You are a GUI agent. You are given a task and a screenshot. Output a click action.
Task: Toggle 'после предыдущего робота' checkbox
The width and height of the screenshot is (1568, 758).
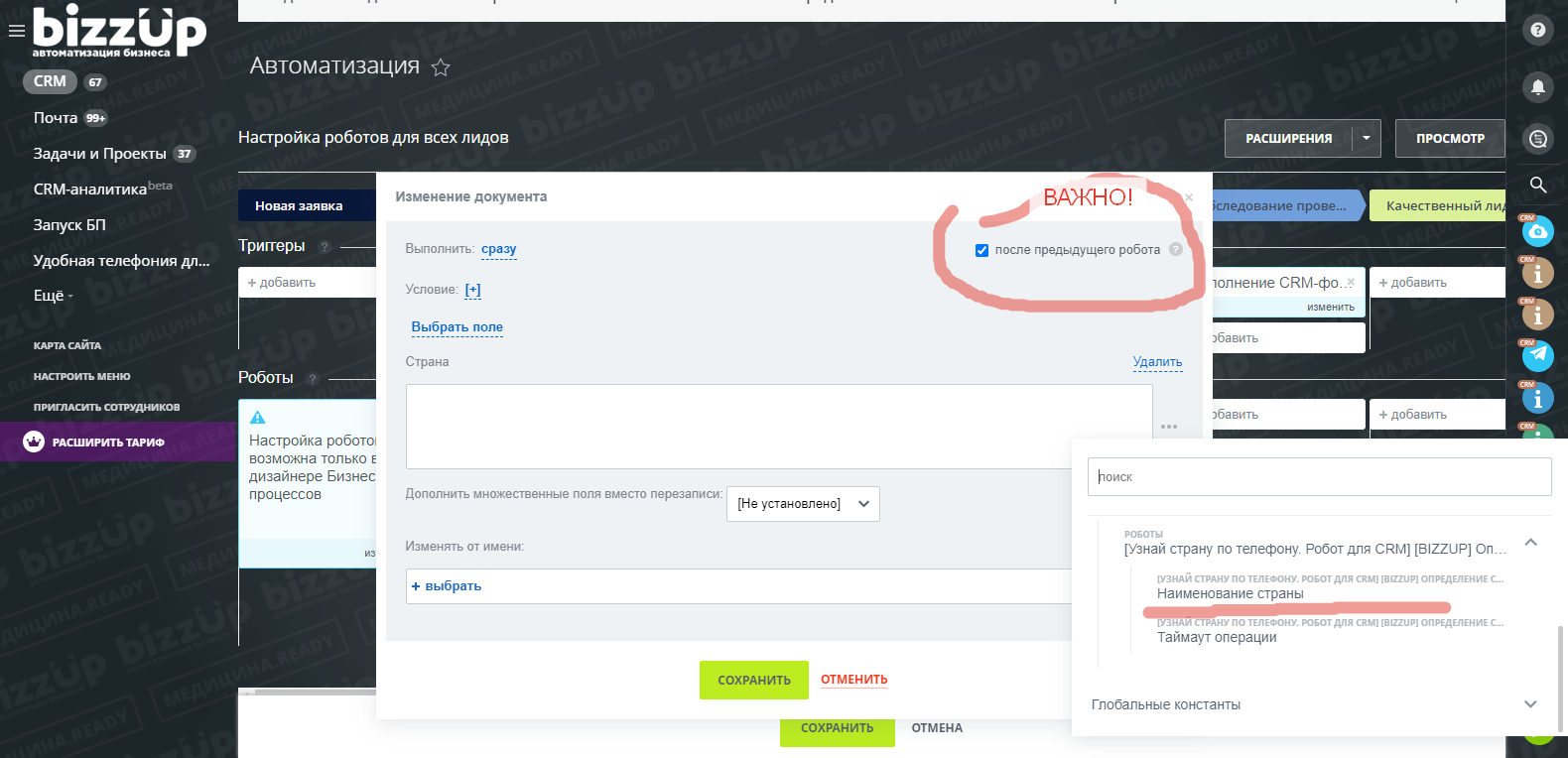981,250
